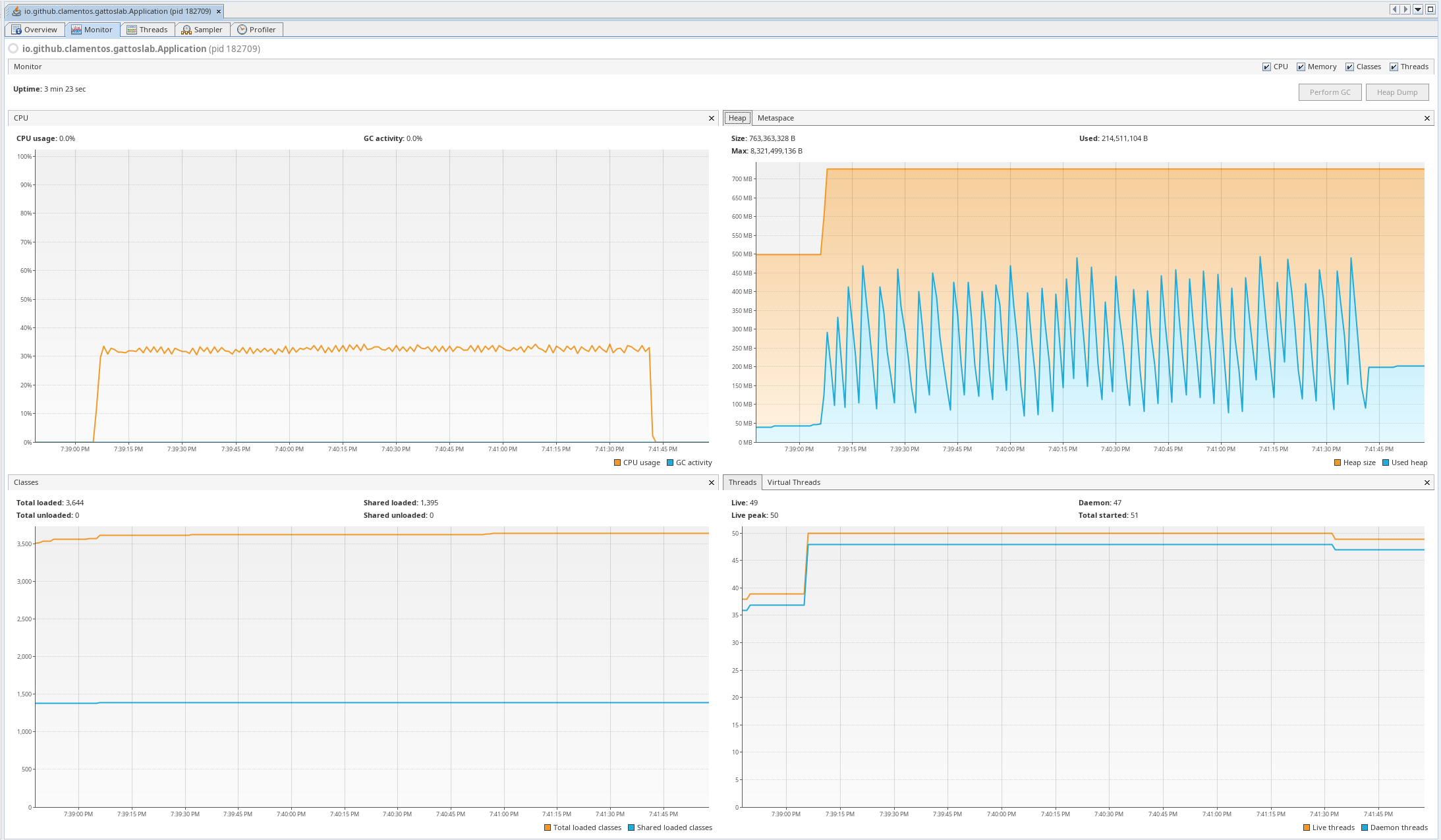Select the Monitor tab
This screenshot has height=840, width=1441.
pyautogui.click(x=92, y=30)
